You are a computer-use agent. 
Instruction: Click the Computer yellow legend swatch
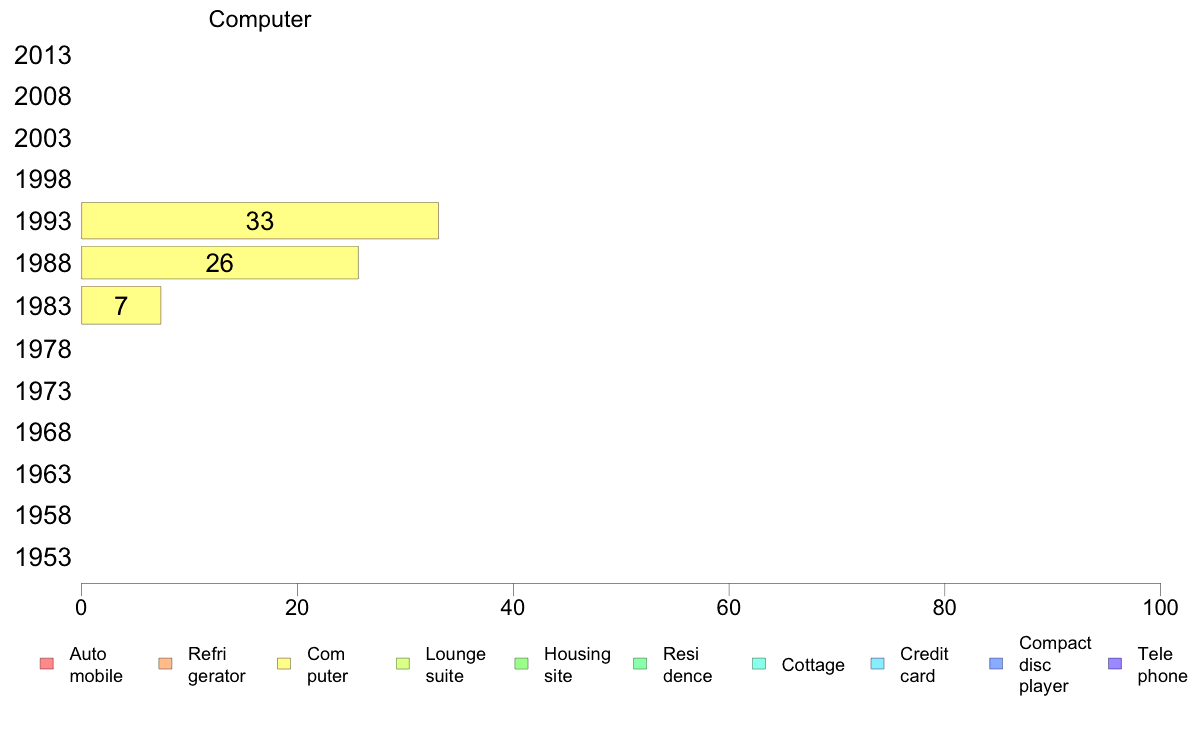pos(284,664)
